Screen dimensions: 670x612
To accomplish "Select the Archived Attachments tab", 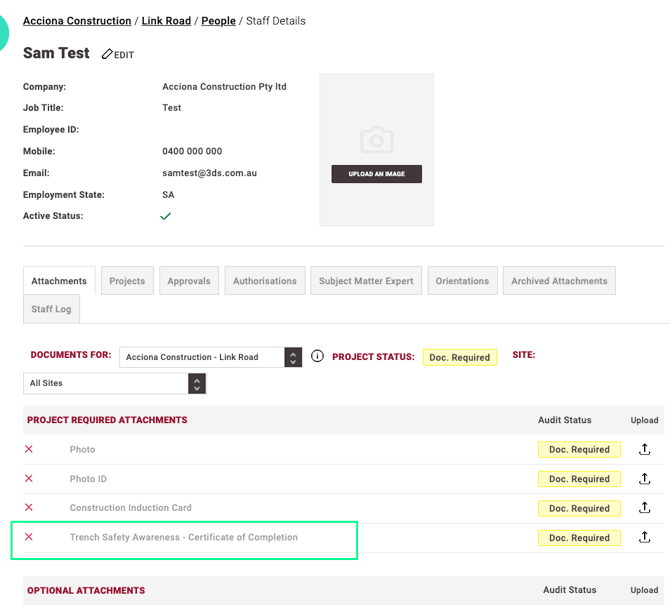I will coord(559,281).
